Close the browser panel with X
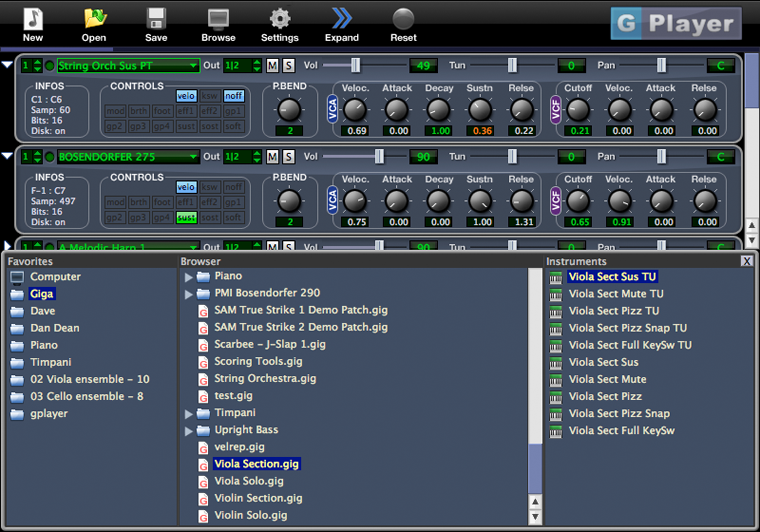This screenshot has height=532, width=760. (746, 261)
